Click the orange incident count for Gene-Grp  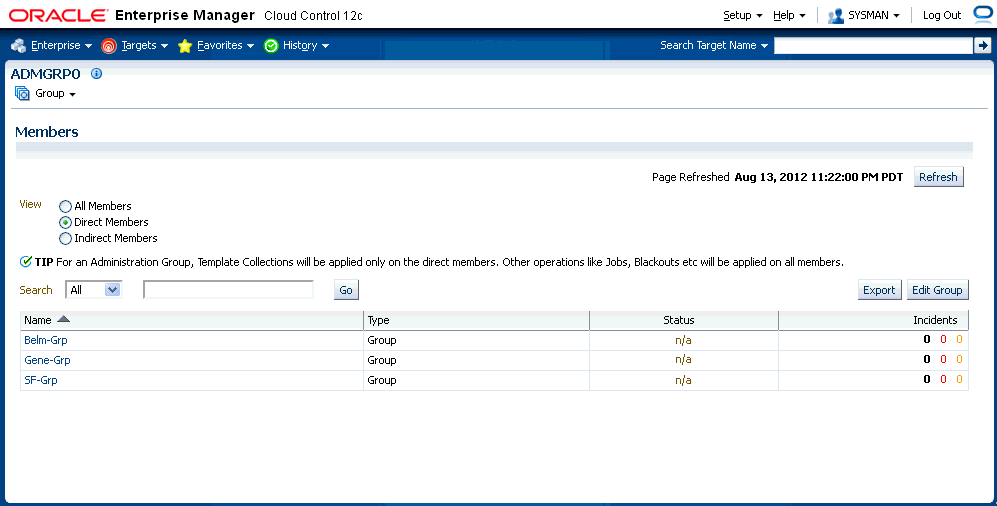click(x=959, y=359)
